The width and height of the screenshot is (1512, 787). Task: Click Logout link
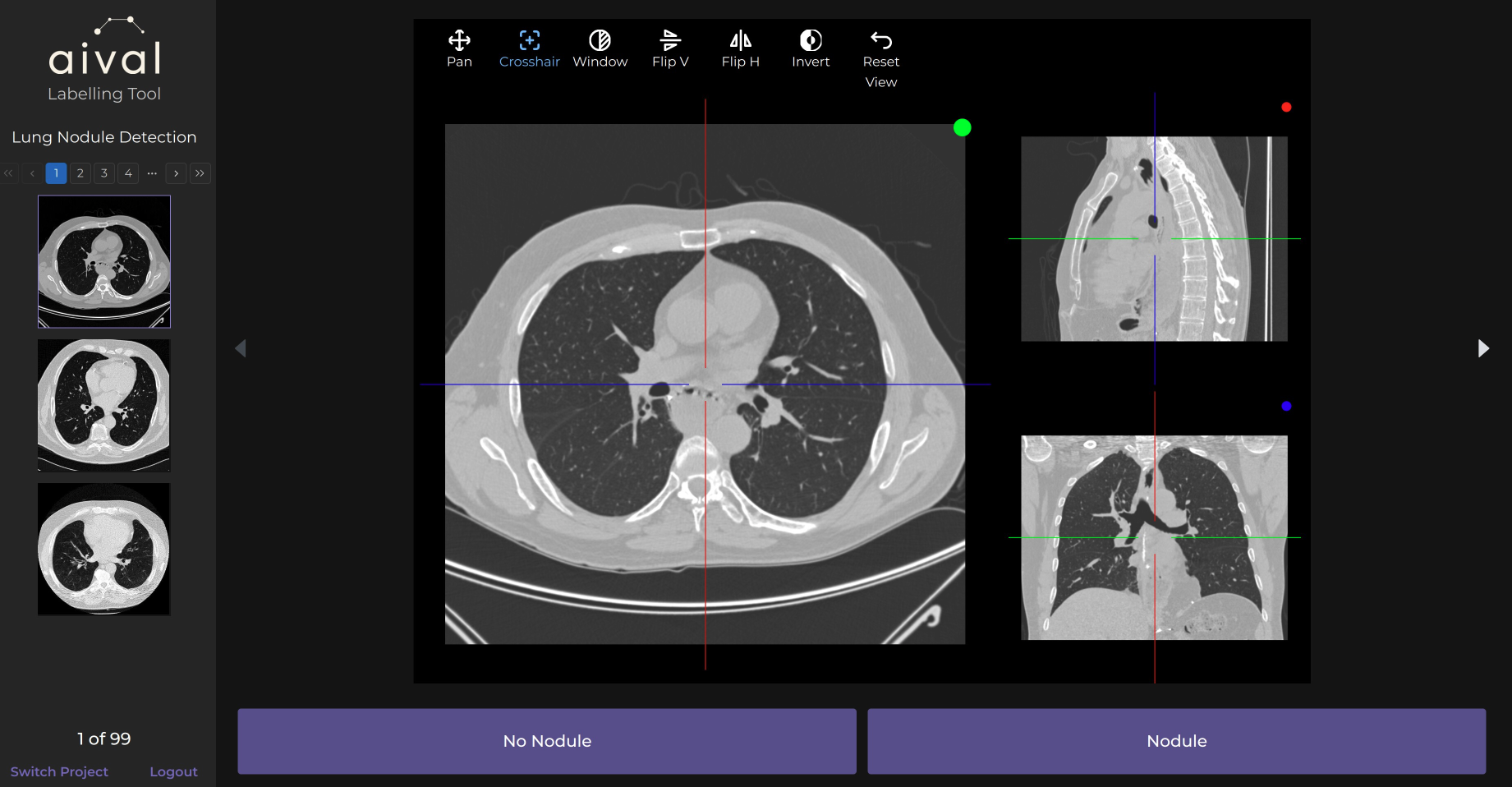tap(173, 771)
